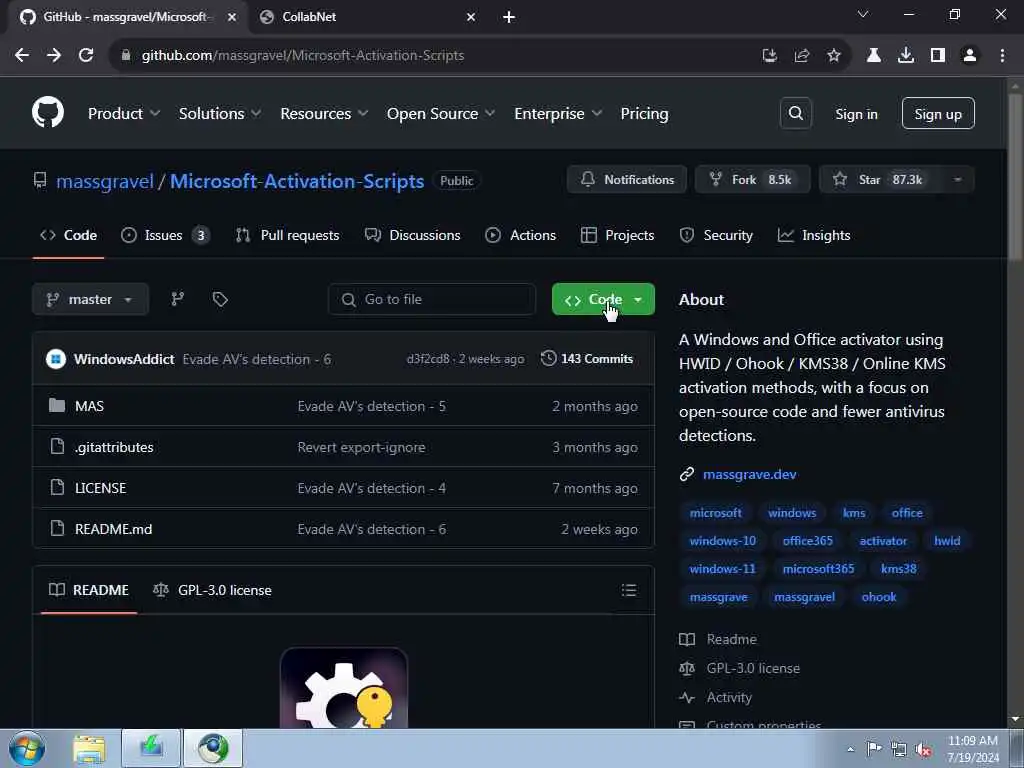
Task: Expand the Resources menu
Action: [x=324, y=114]
